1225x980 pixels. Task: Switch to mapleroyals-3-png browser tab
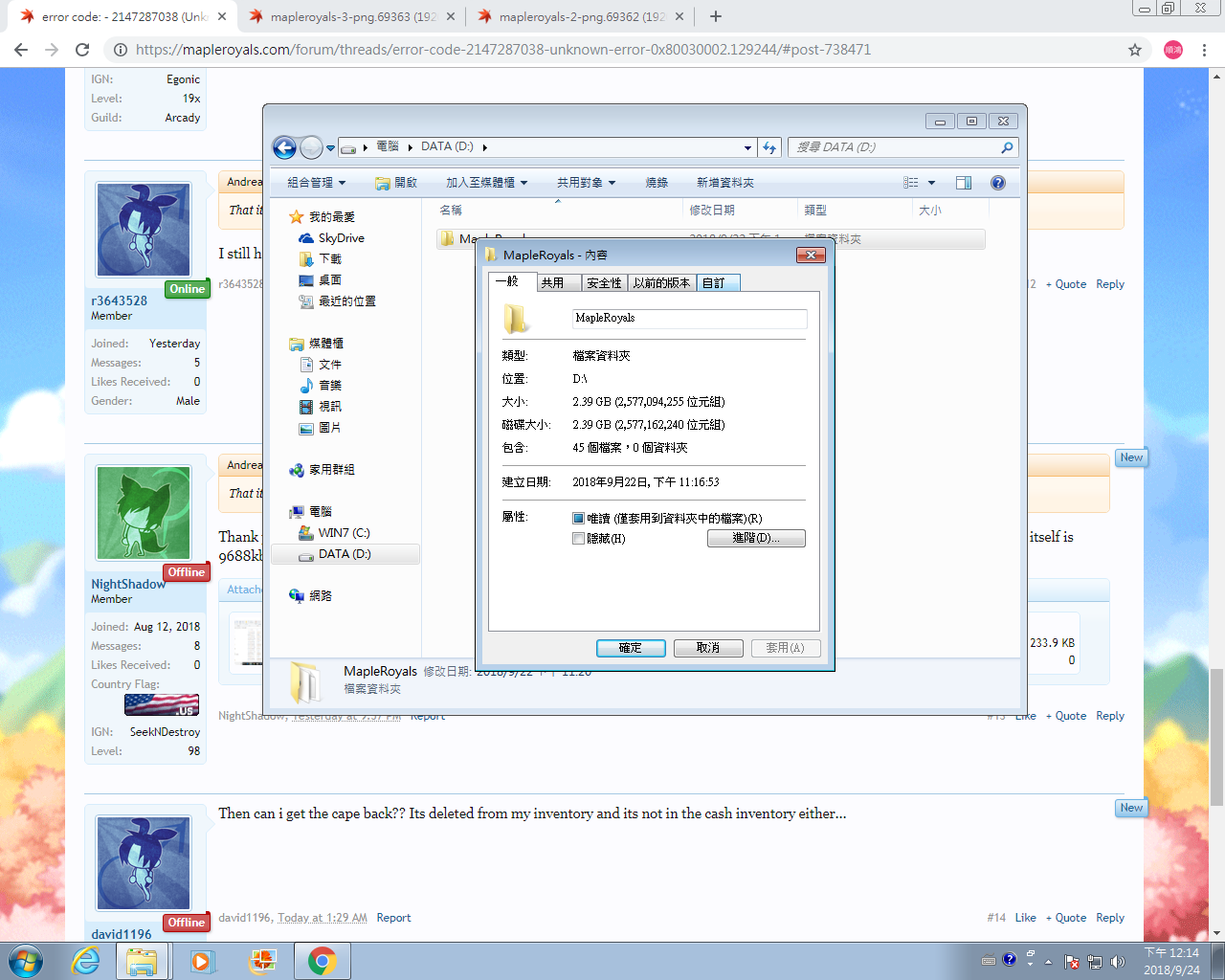point(352,16)
